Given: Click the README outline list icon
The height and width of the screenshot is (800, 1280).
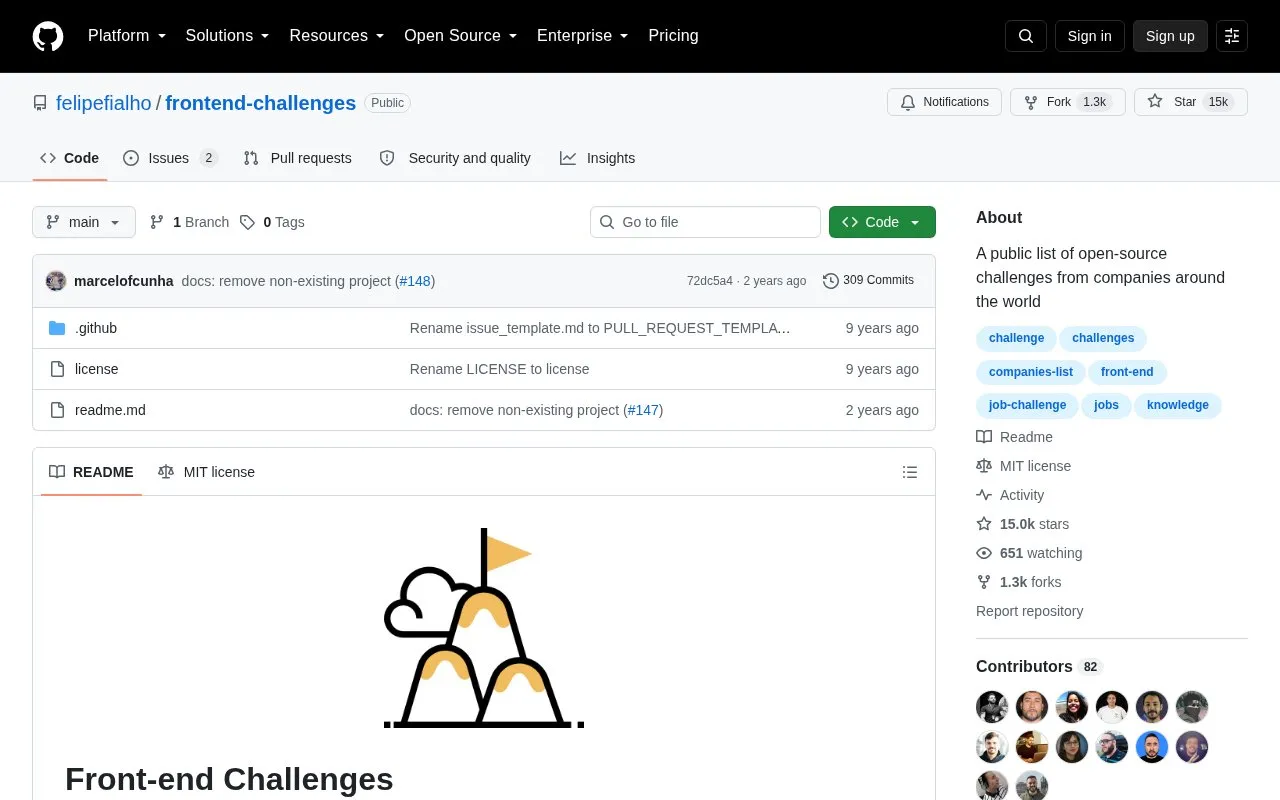Looking at the screenshot, I should [910, 472].
